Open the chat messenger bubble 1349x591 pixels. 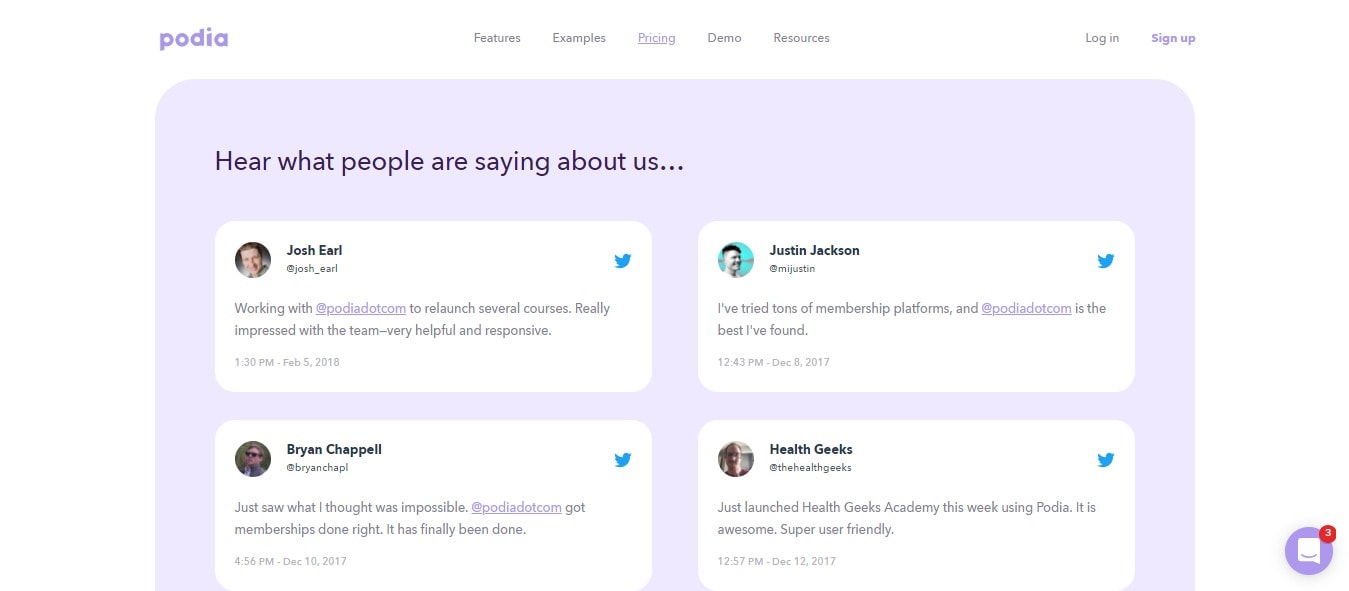[x=1308, y=550]
